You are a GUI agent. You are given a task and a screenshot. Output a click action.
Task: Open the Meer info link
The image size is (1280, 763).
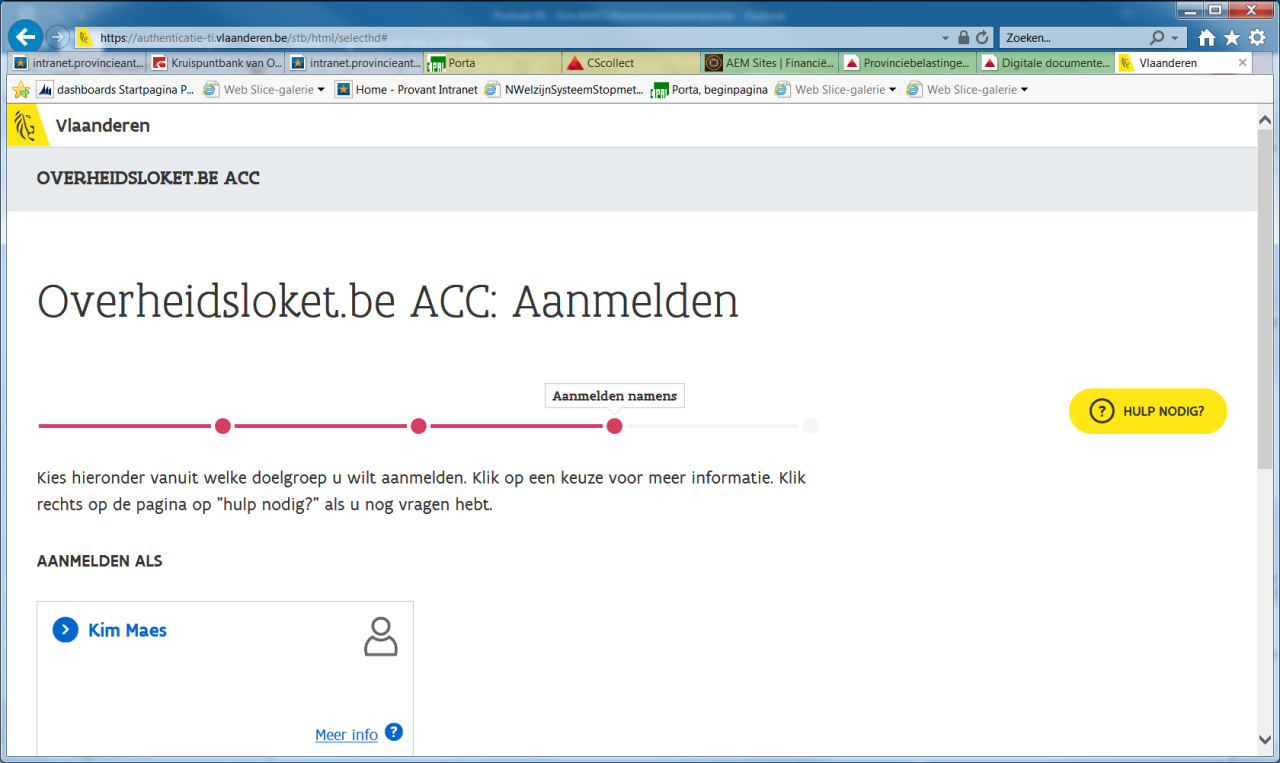pyautogui.click(x=346, y=735)
